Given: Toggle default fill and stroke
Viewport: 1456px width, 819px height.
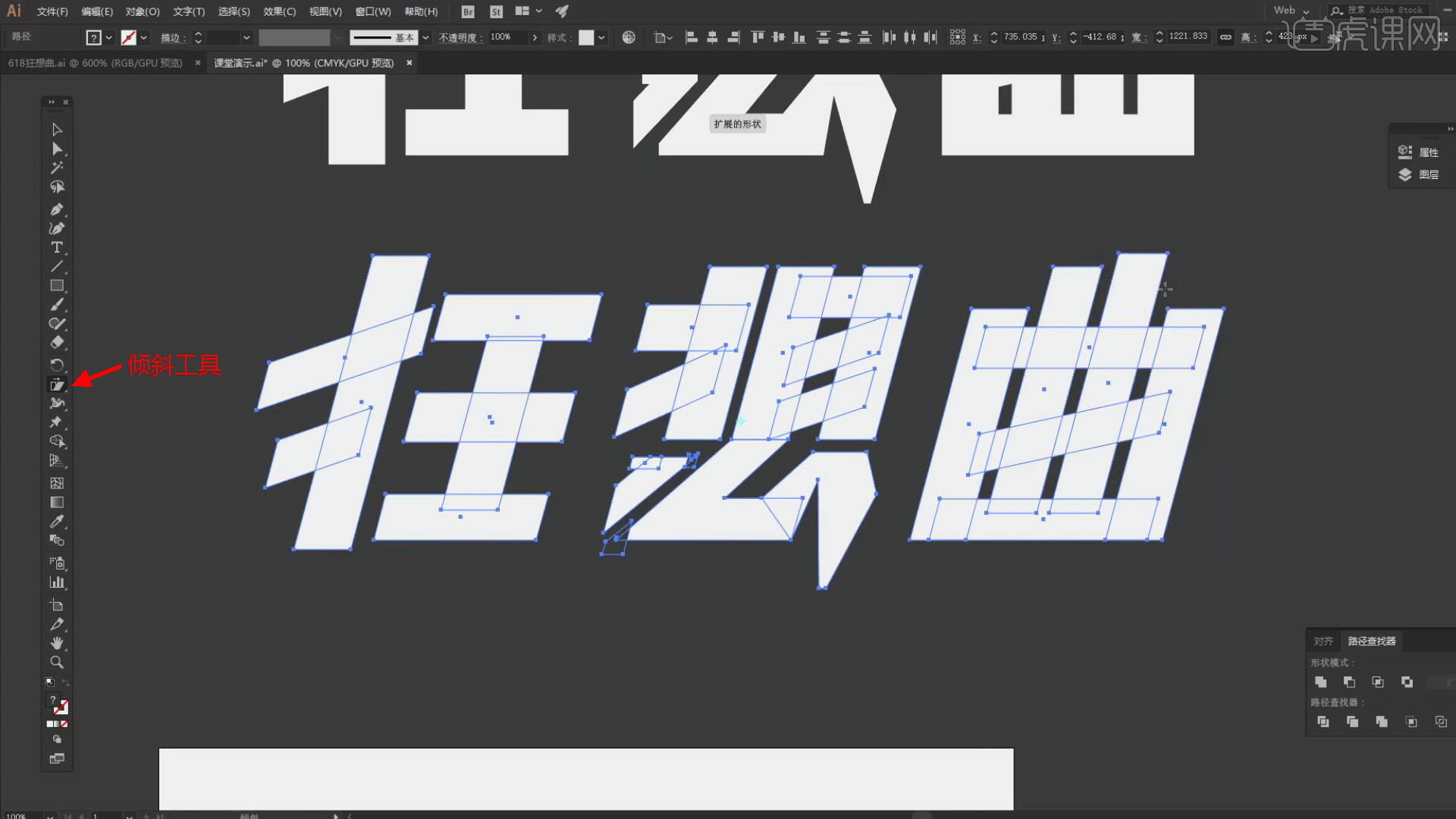Looking at the screenshot, I should 50,682.
